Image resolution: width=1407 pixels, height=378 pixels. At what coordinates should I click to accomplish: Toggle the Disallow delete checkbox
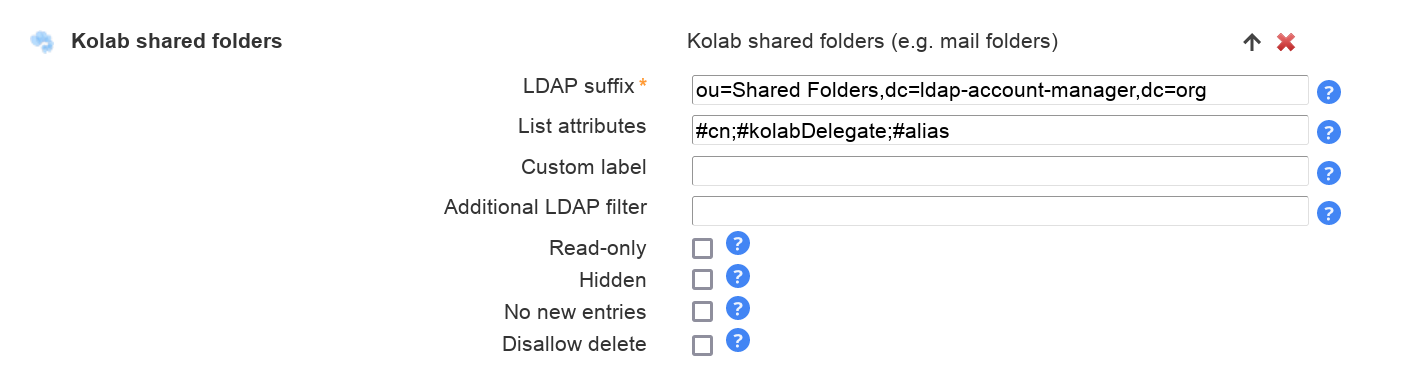point(703,345)
